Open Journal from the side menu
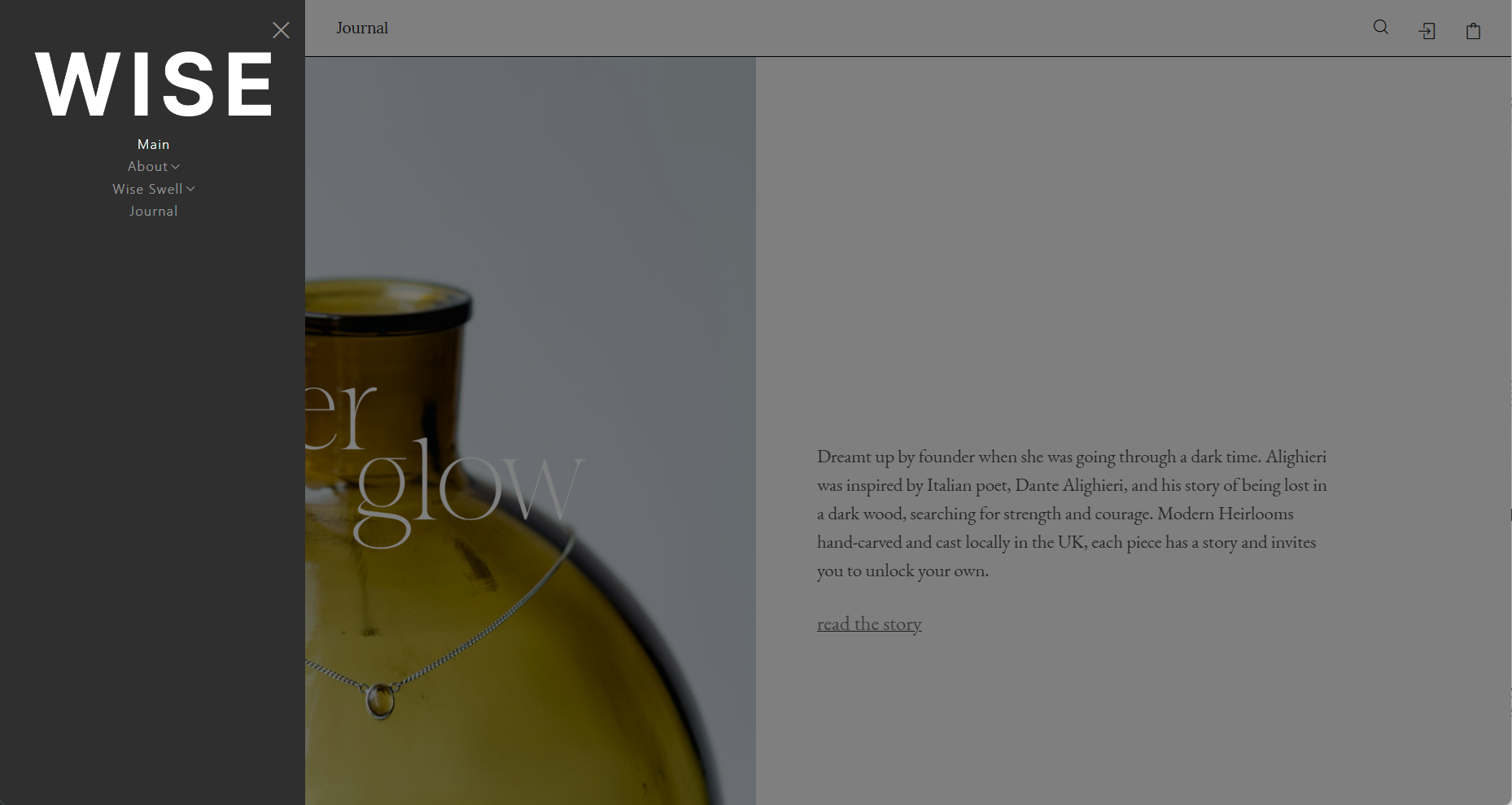Viewport: 1512px width, 805px height. click(153, 211)
